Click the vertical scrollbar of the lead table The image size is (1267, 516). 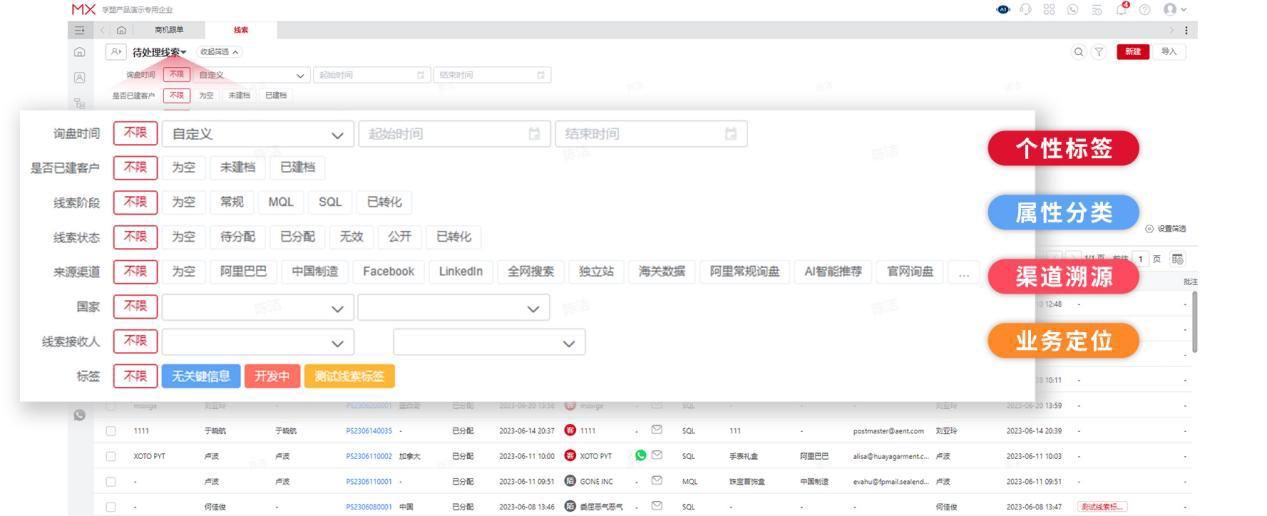point(1193,320)
